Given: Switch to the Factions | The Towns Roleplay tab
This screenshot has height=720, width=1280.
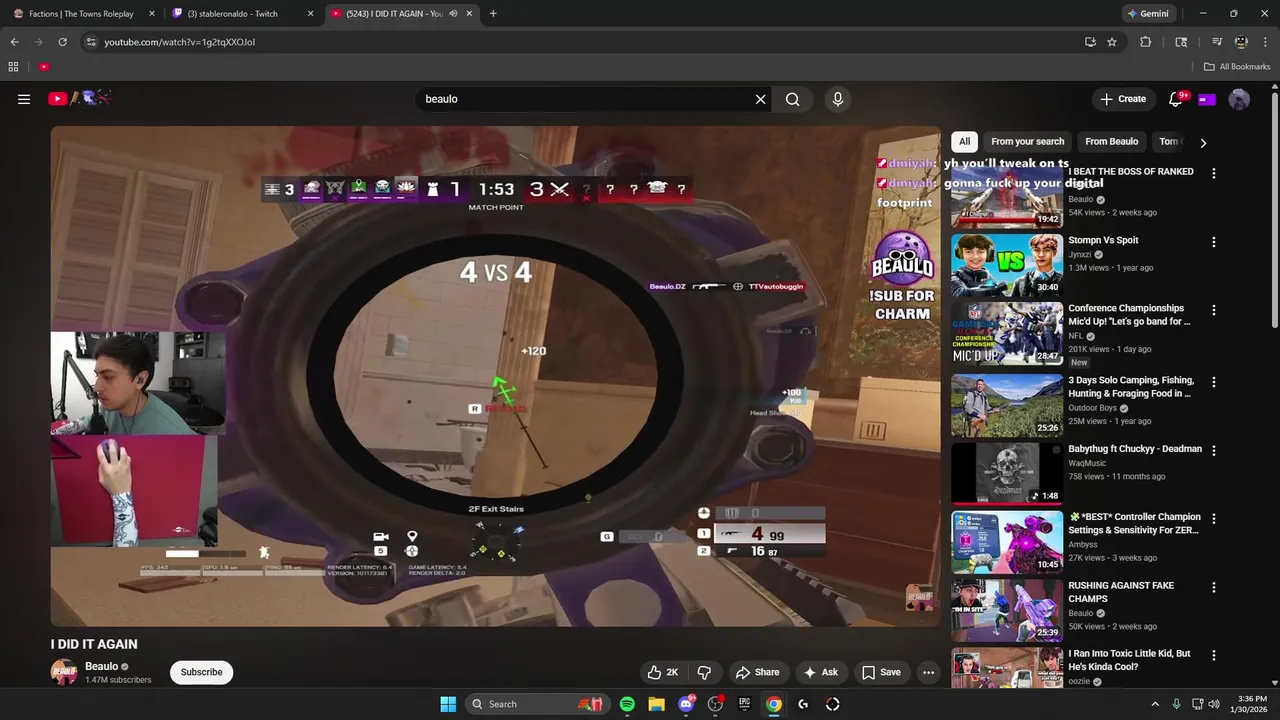Looking at the screenshot, I should click(84, 14).
